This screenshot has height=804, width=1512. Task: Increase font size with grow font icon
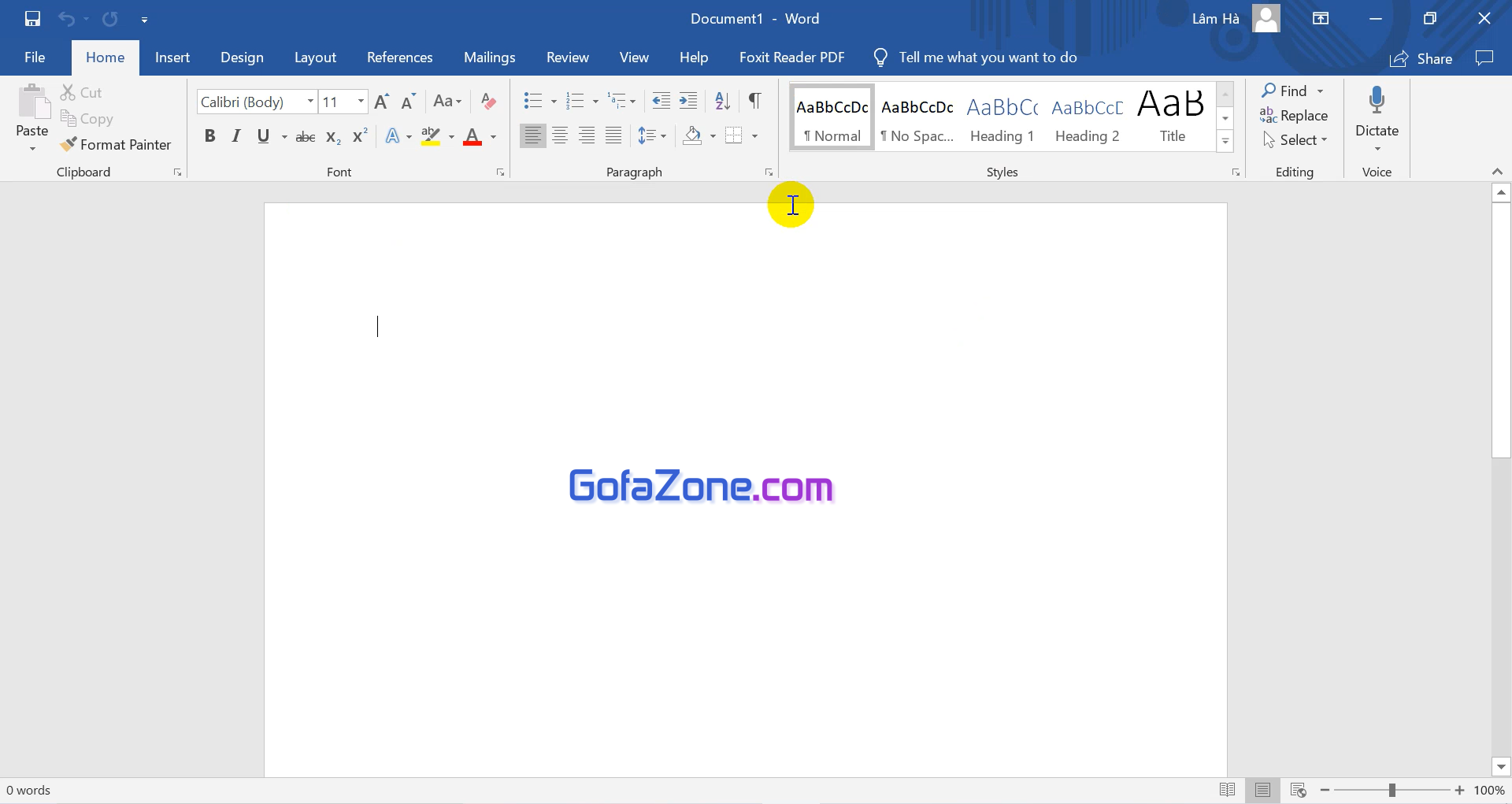tap(382, 102)
